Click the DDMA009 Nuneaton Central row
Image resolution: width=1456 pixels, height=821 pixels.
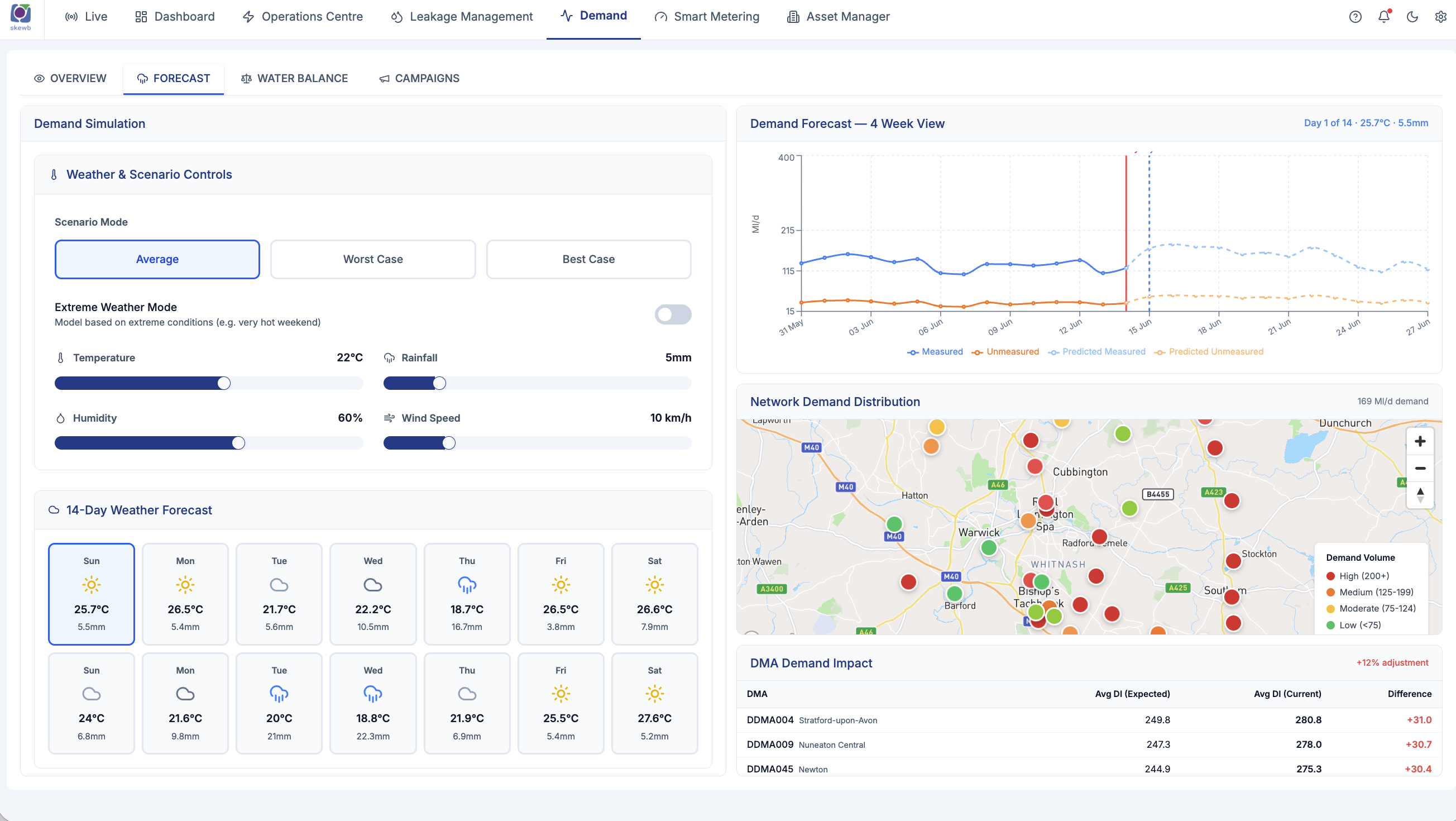click(1089, 744)
